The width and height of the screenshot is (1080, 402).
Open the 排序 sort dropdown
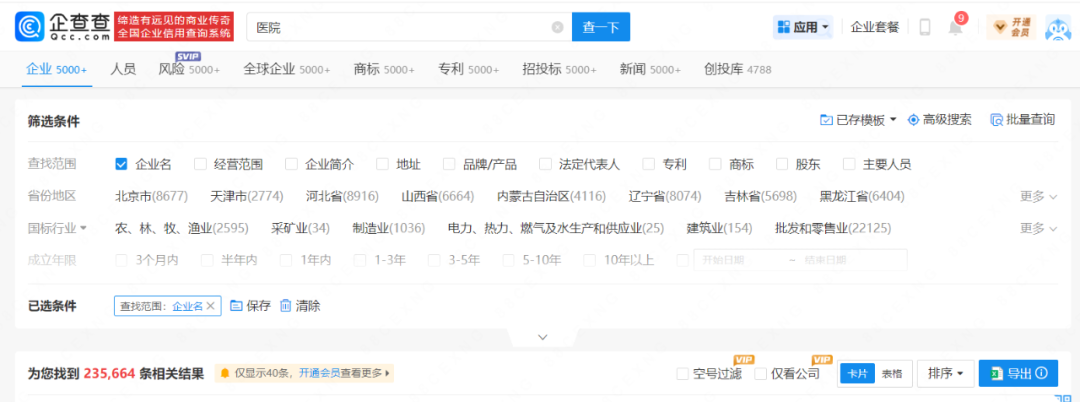(x=945, y=374)
